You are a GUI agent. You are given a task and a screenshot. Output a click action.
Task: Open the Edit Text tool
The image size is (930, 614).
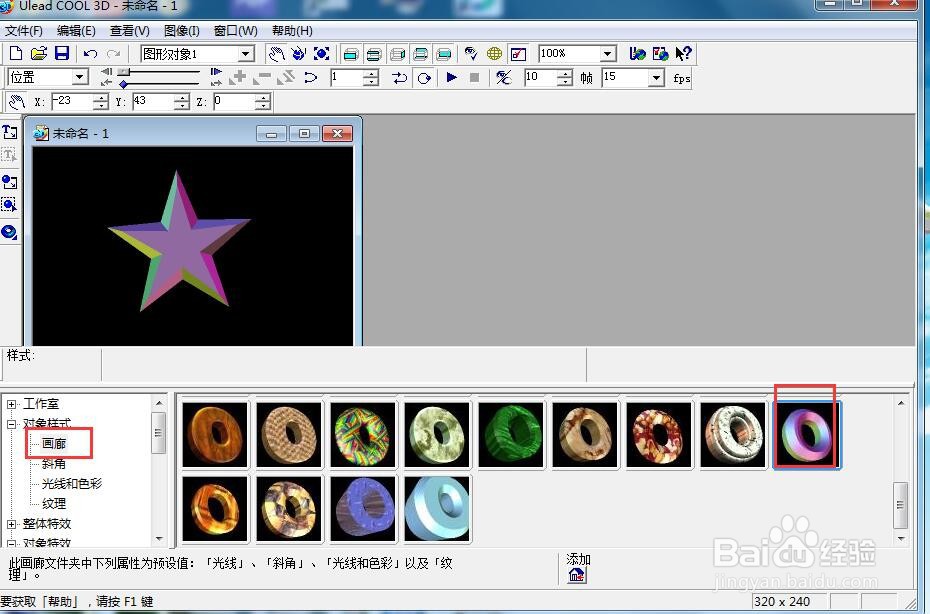(9, 155)
